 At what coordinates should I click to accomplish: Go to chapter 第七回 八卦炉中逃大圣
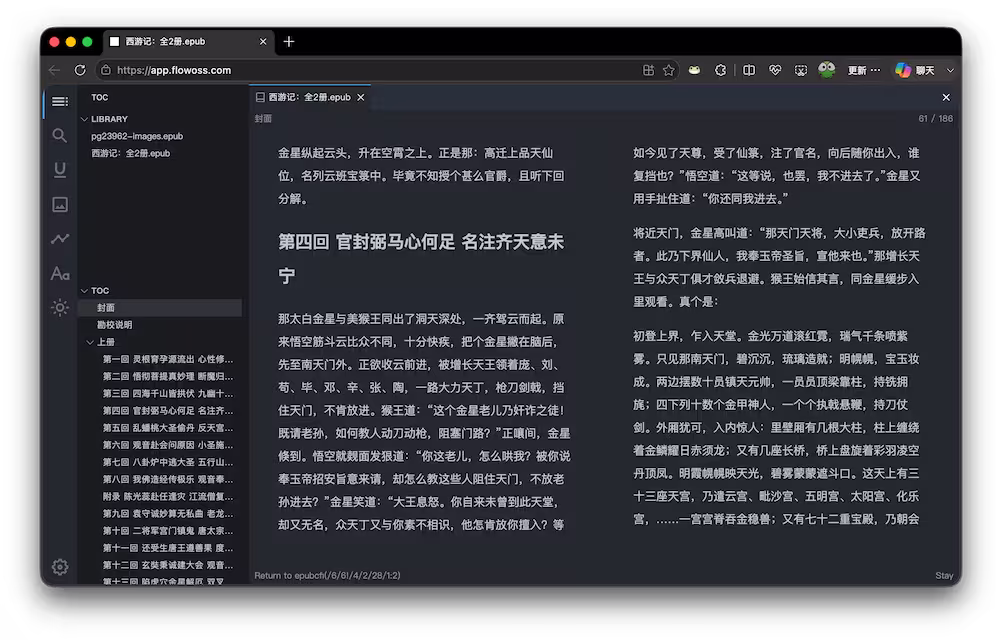click(x=168, y=462)
